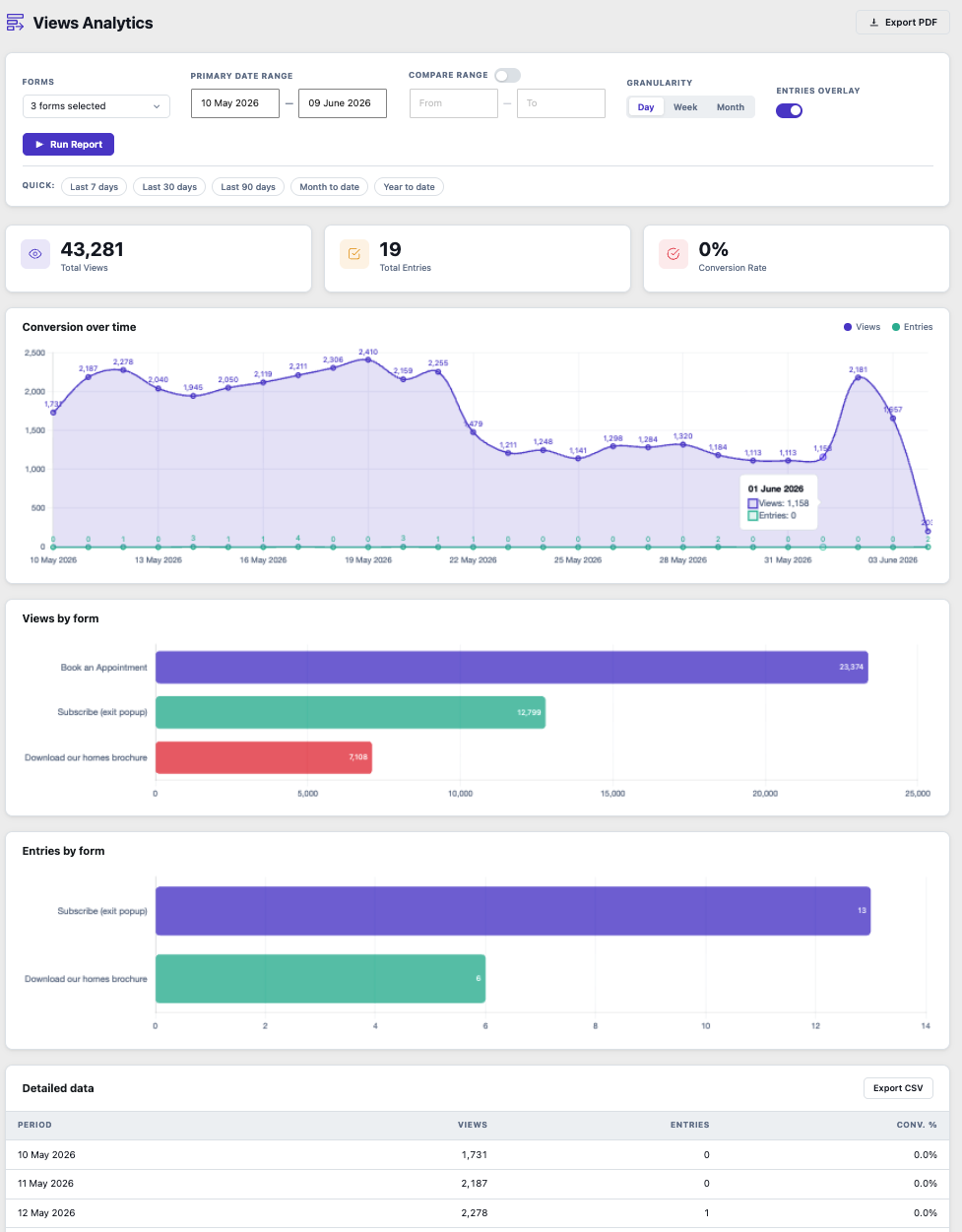This screenshot has height=1232, width=962.
Task: Click the compare range From field
Action: point(454,103)
